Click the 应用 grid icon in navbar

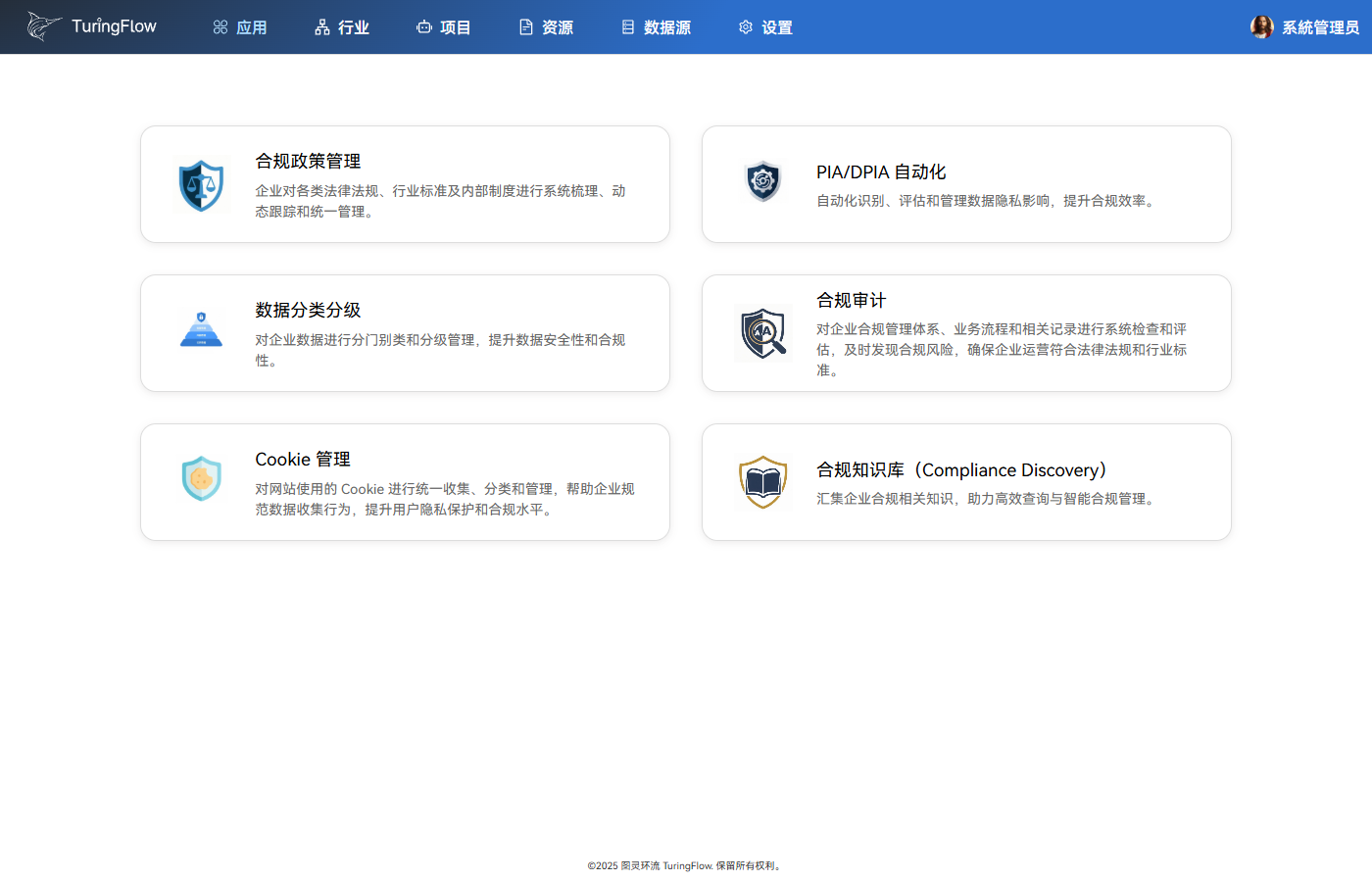(219, 26)
